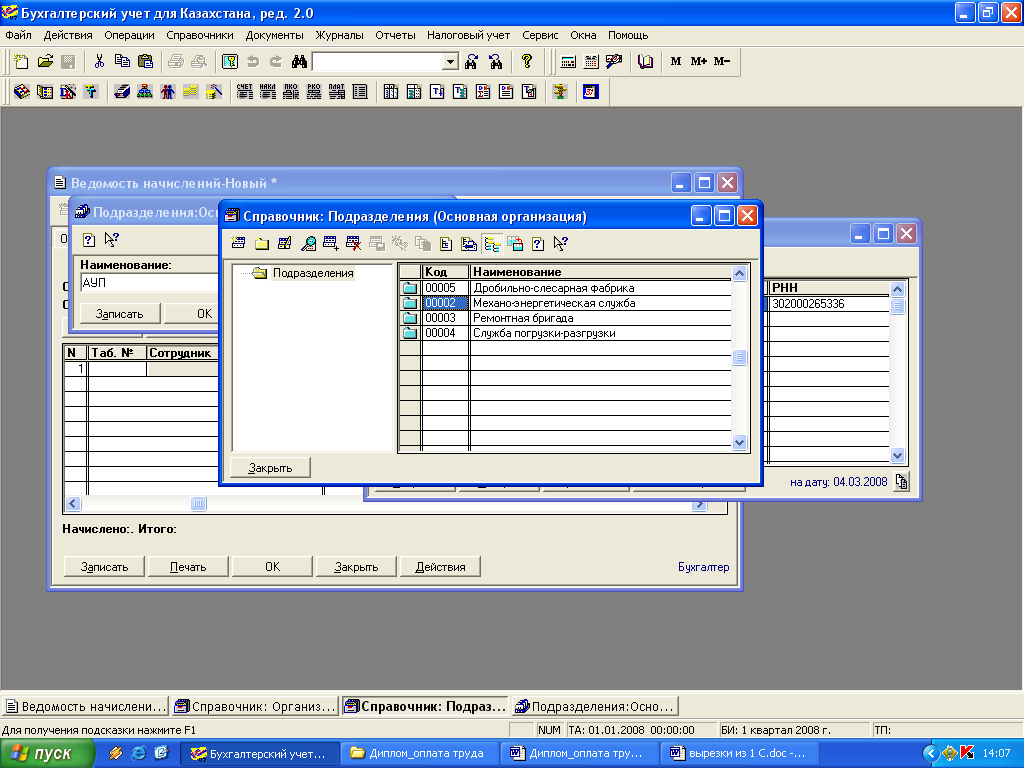Open the Сервис menu
Screen dimensions: 1024x768
540,35
